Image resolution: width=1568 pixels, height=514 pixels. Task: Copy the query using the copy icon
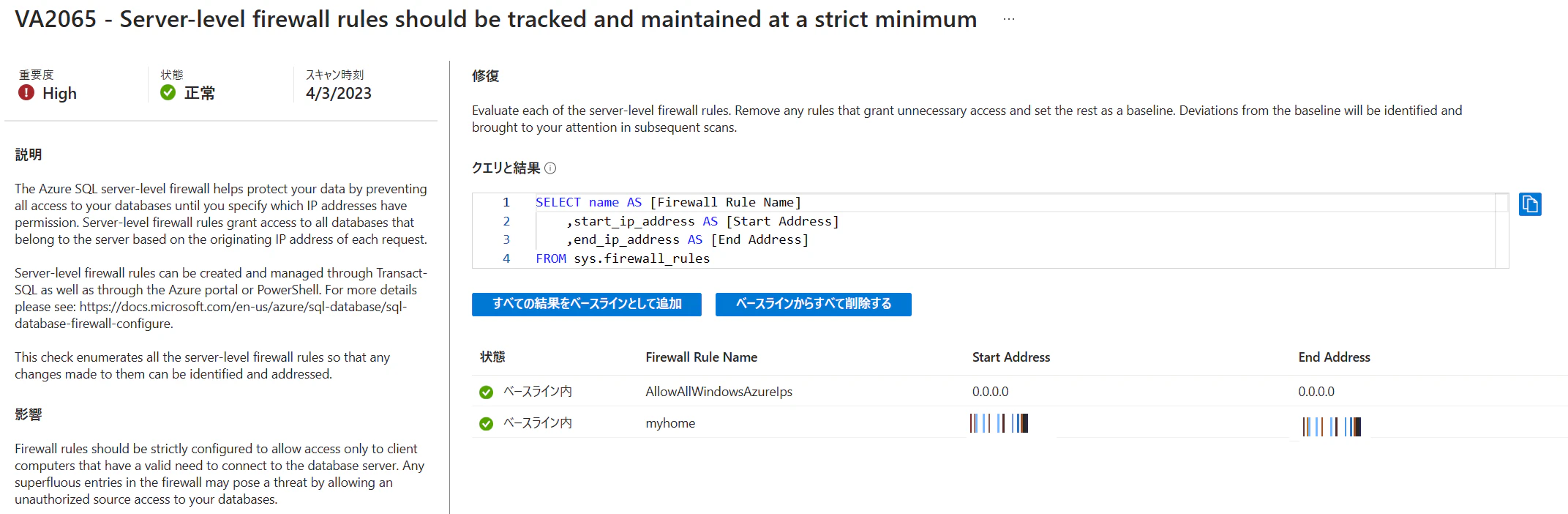click(x=1530, y=204)
